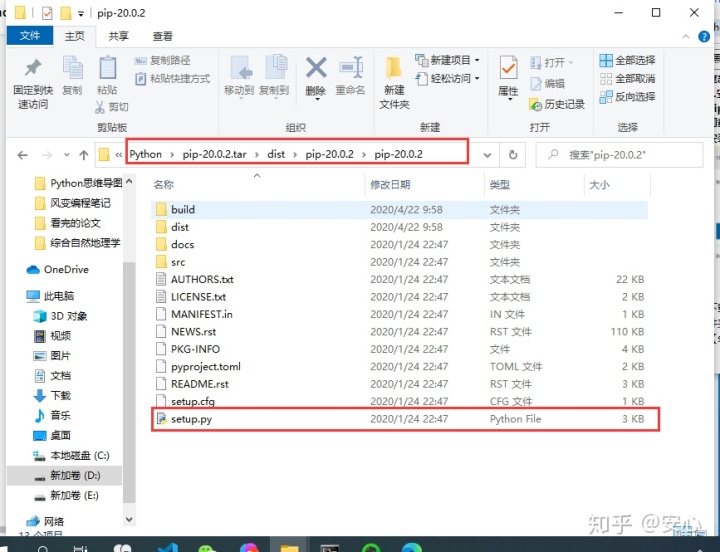The height and width of the screenshot is (552, 720).
Task: Open Network (网络) in sidebar
Action: (x=45, y=521)
